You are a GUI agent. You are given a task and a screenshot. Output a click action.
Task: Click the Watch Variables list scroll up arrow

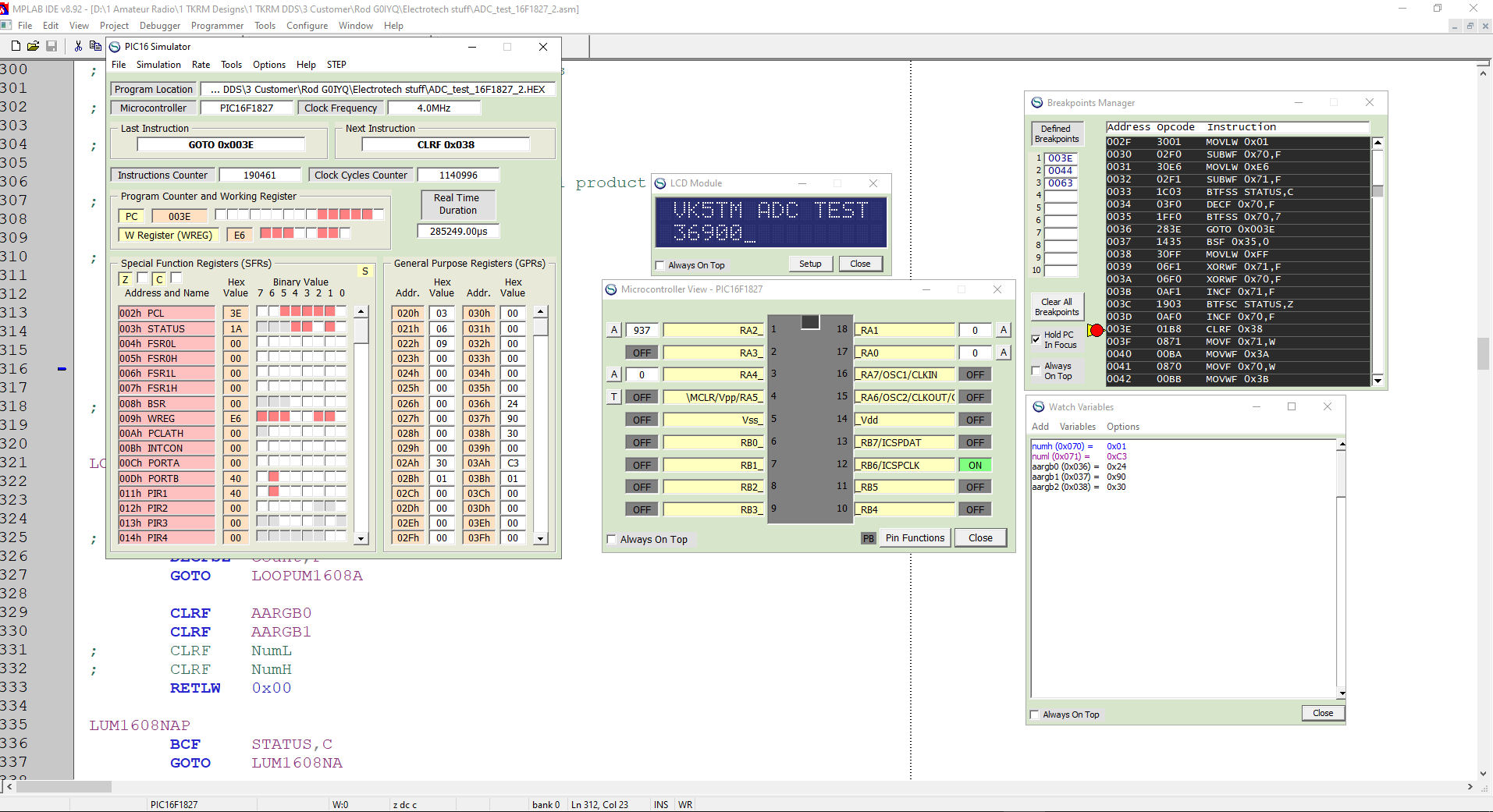1342,445
